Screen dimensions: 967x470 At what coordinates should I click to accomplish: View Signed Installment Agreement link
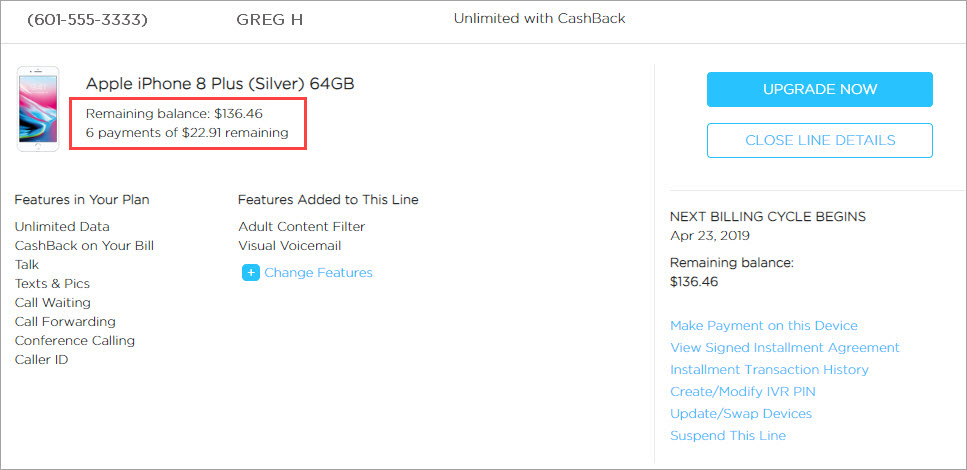click(x=784, y=347)
